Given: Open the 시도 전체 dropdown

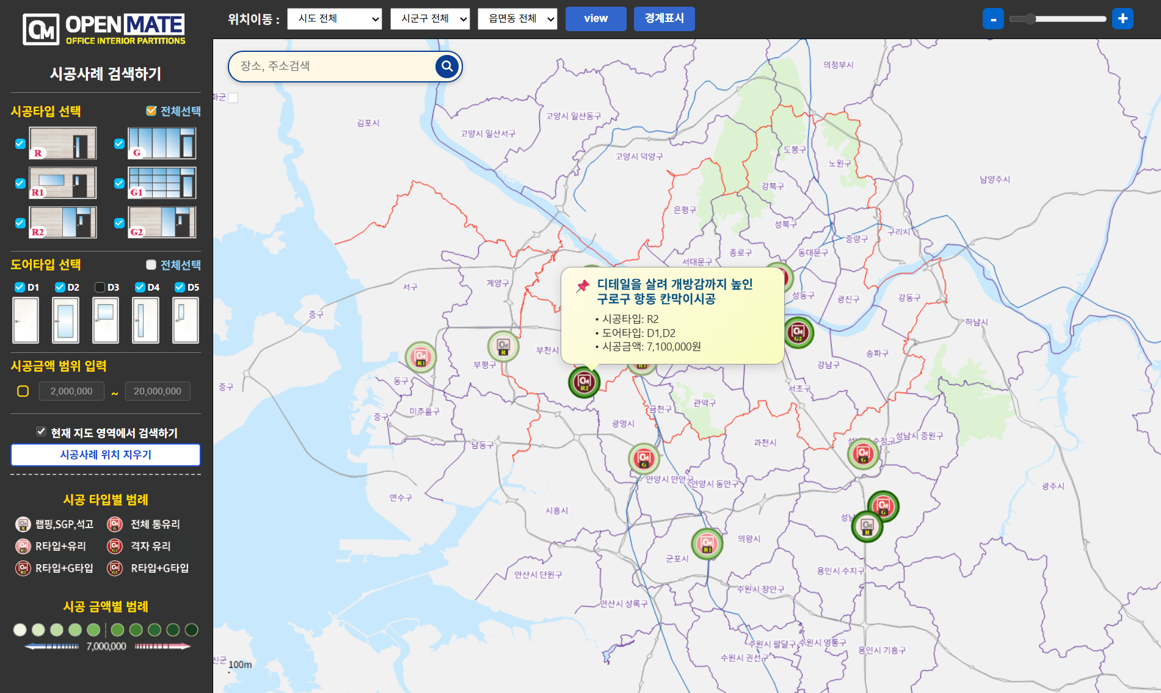Looking at the screenshot, I should [334, 19].
